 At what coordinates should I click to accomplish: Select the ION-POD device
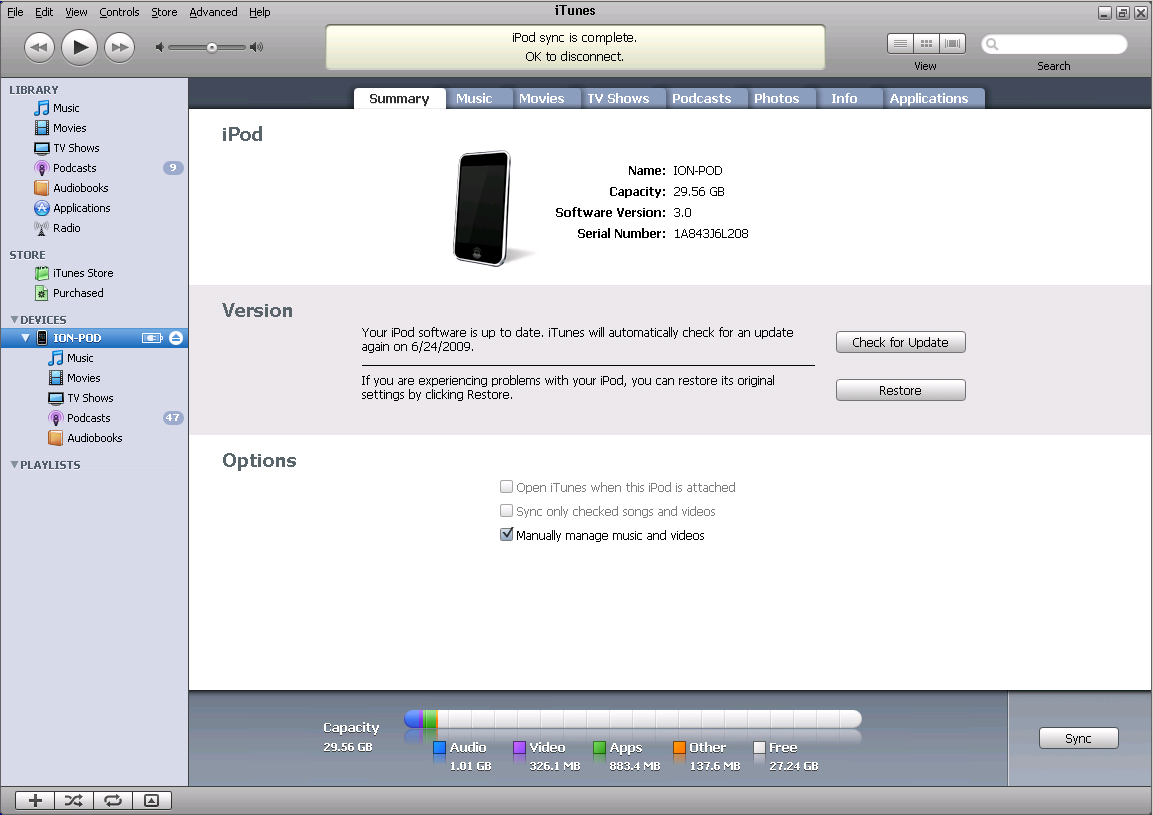click(76, 338)
